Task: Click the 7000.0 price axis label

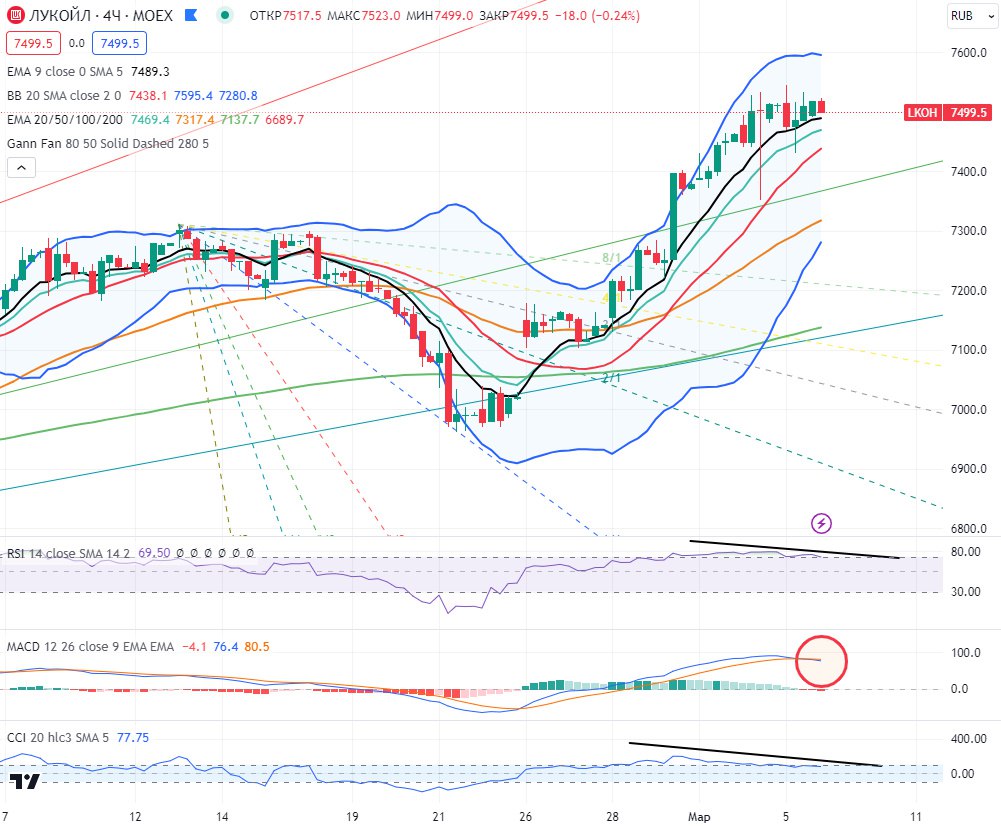Action: [968, 410]
